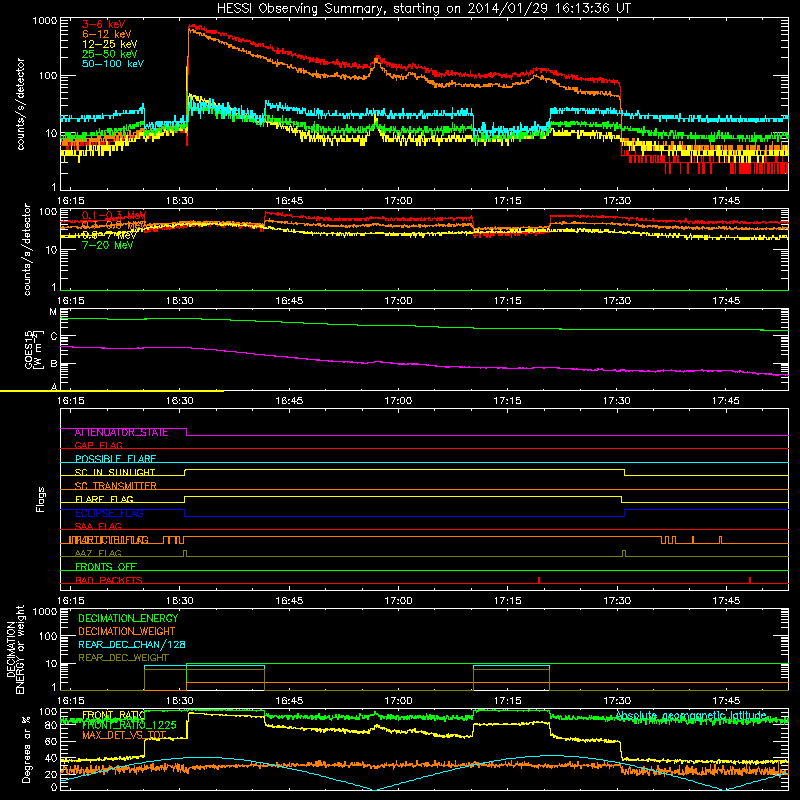Click the 17:30 tick label under the decimation panel
The height and width of the screenshot is (800, 800).
[x=617, y=701]
